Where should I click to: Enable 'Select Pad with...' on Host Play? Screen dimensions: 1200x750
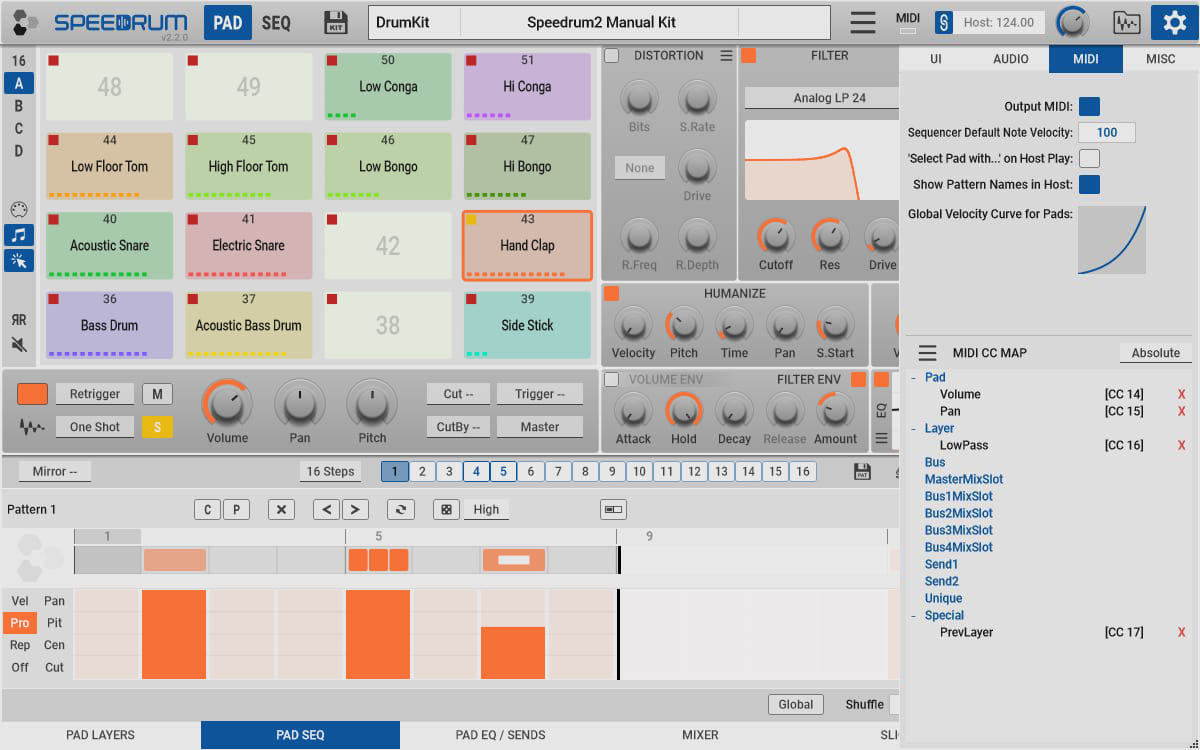point(1089,158)
